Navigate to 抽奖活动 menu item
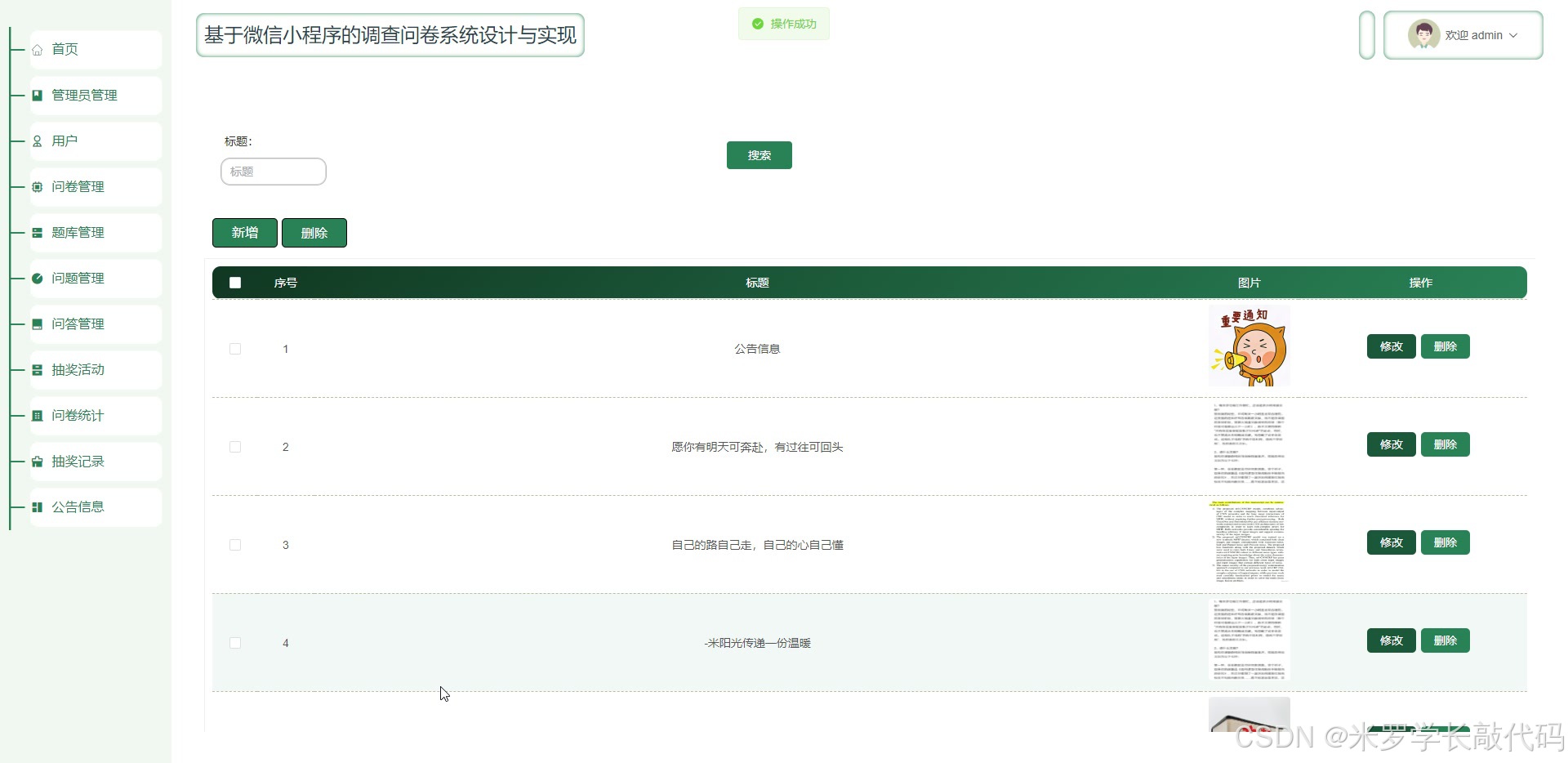This screenshot has height=763, width=1568. pyautogui.click(x=96, y=369)
